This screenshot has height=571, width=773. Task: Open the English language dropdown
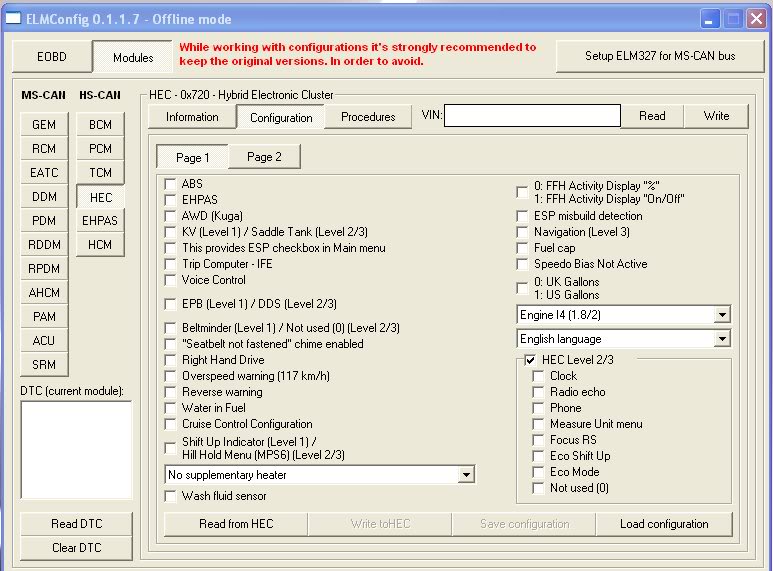pos(723,339)
